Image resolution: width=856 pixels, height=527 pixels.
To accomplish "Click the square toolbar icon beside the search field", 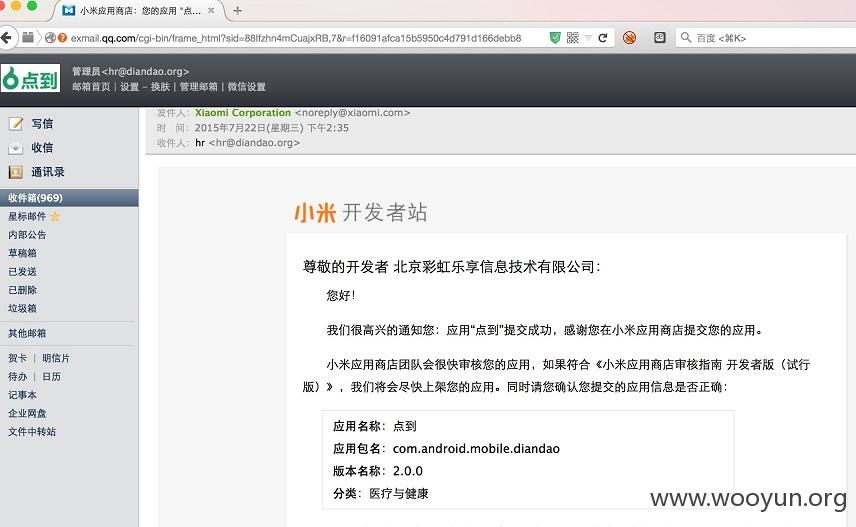I will (659, 37).
